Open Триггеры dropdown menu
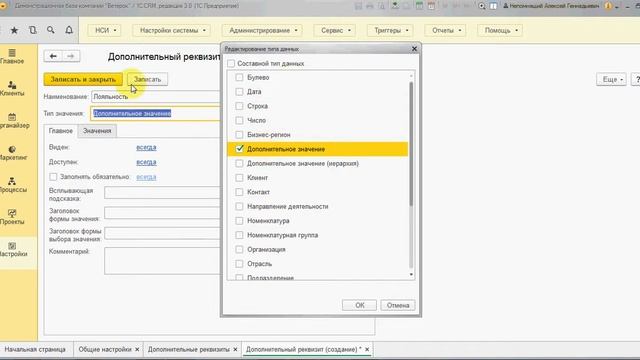Screen dimensions: 640x360 tap(391, 30)
